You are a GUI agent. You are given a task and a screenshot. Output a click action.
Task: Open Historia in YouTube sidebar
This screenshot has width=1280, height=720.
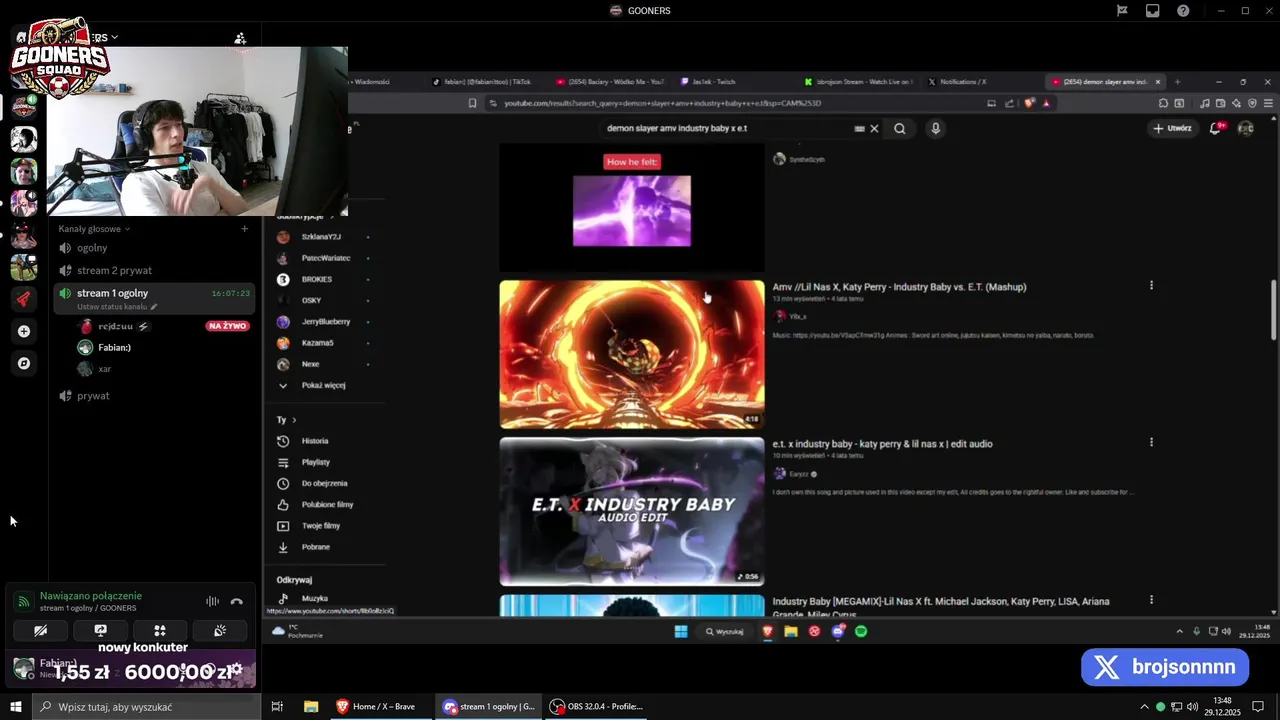315,441
